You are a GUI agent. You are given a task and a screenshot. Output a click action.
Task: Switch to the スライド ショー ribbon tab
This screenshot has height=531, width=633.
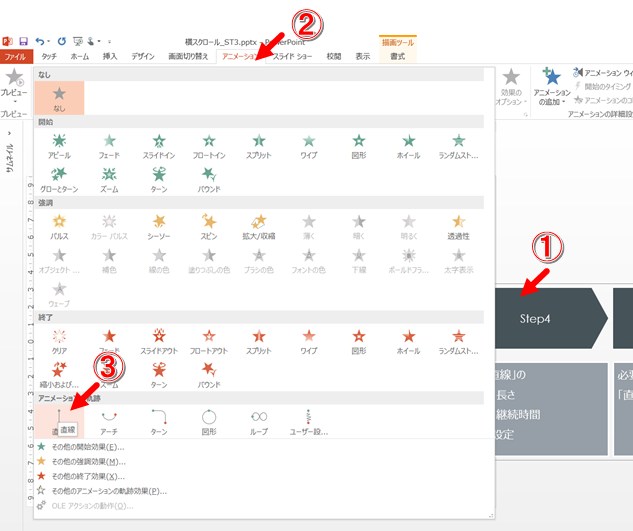click(292, 57)
